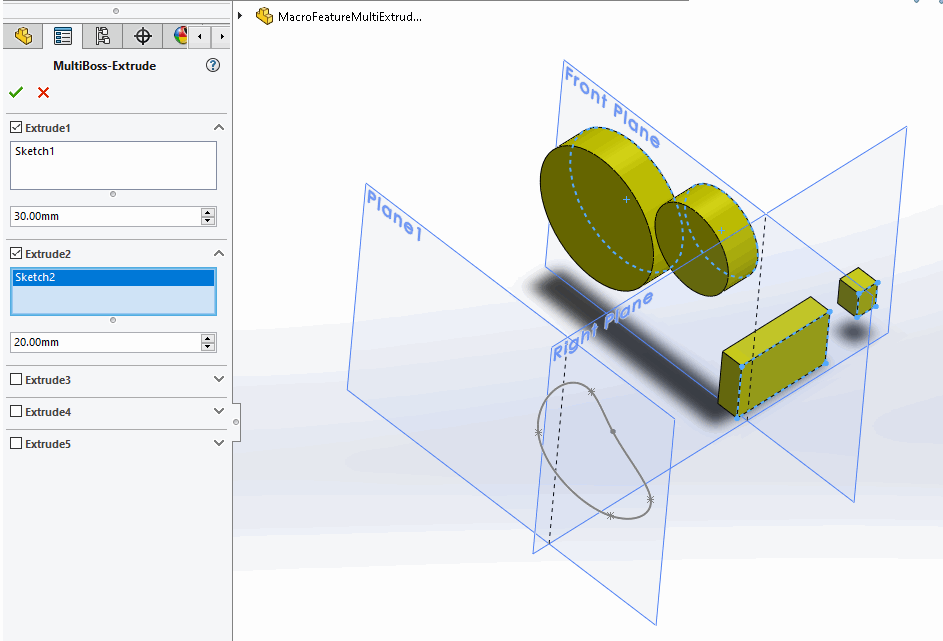Collapse the Extrude1 section chevron
This screenshot has width=943, height=641.
(x=219, y=127)
